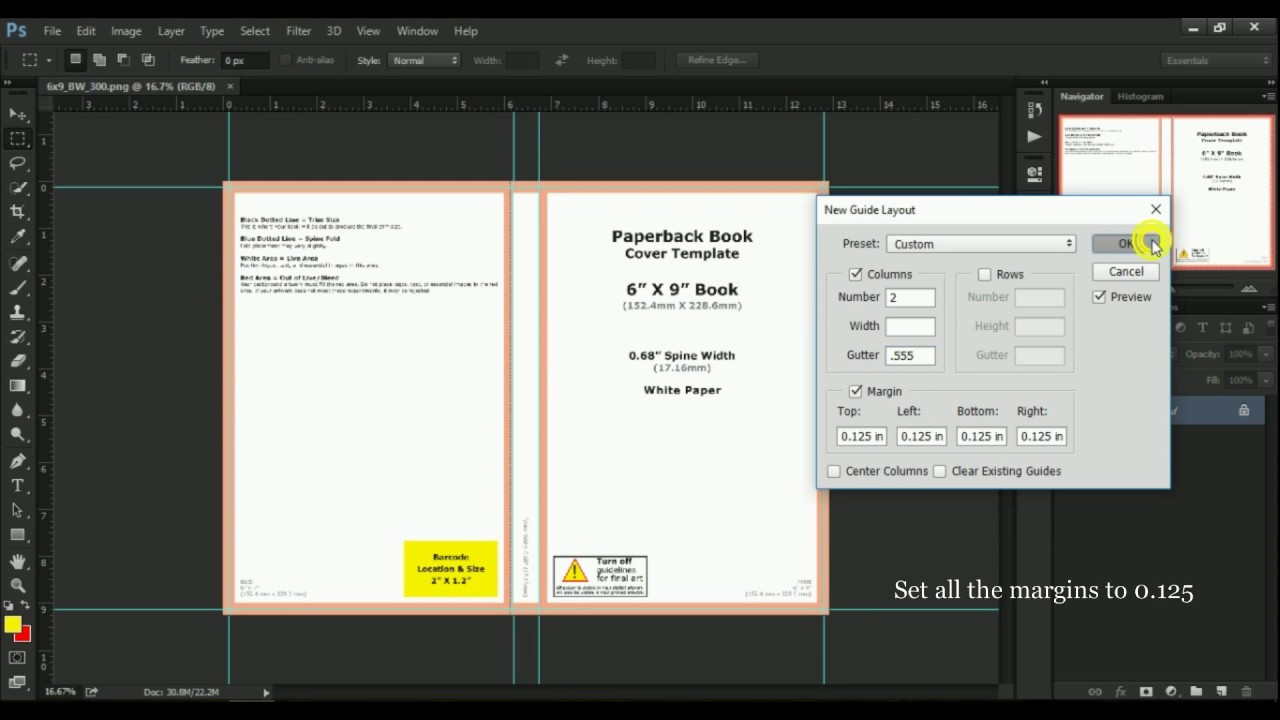Open the status bar info arrow
The height and width of the screenshot is (720, 1280).
[266, 692]
